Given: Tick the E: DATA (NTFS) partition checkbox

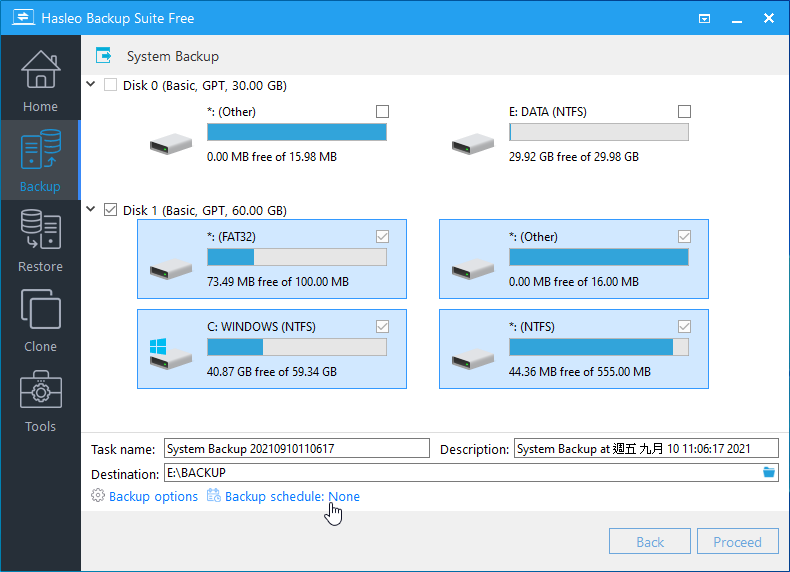Looking at the screenshot, I should (684, 111).
